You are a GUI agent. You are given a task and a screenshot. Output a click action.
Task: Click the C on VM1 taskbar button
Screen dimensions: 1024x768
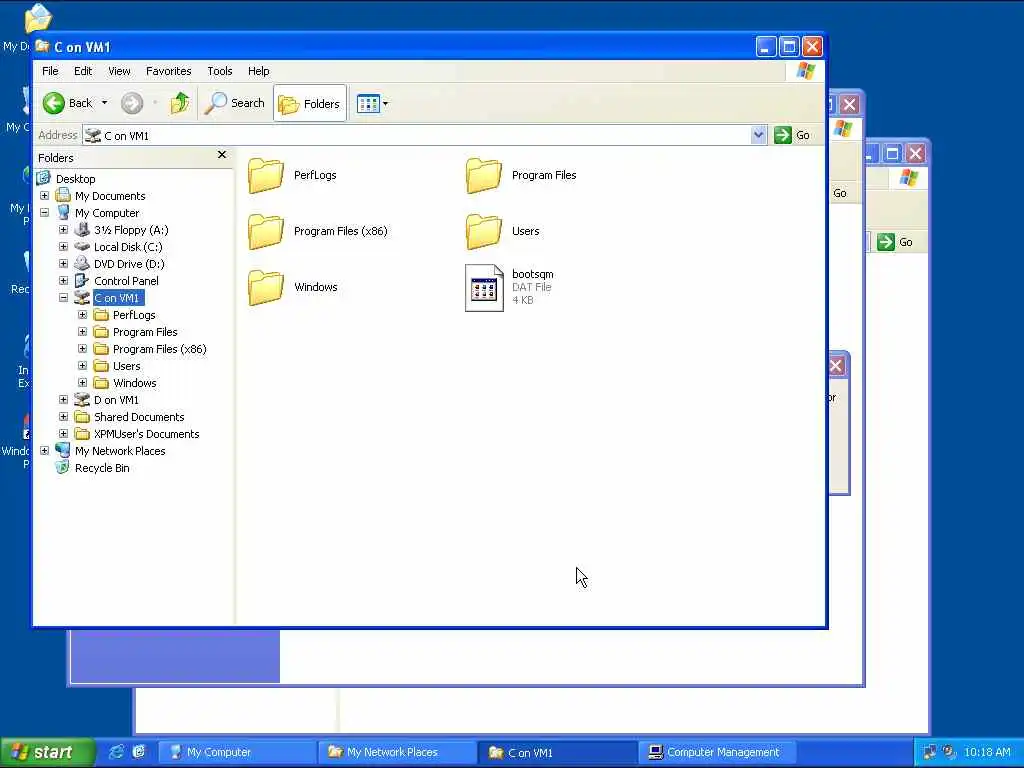click(556, 752)
